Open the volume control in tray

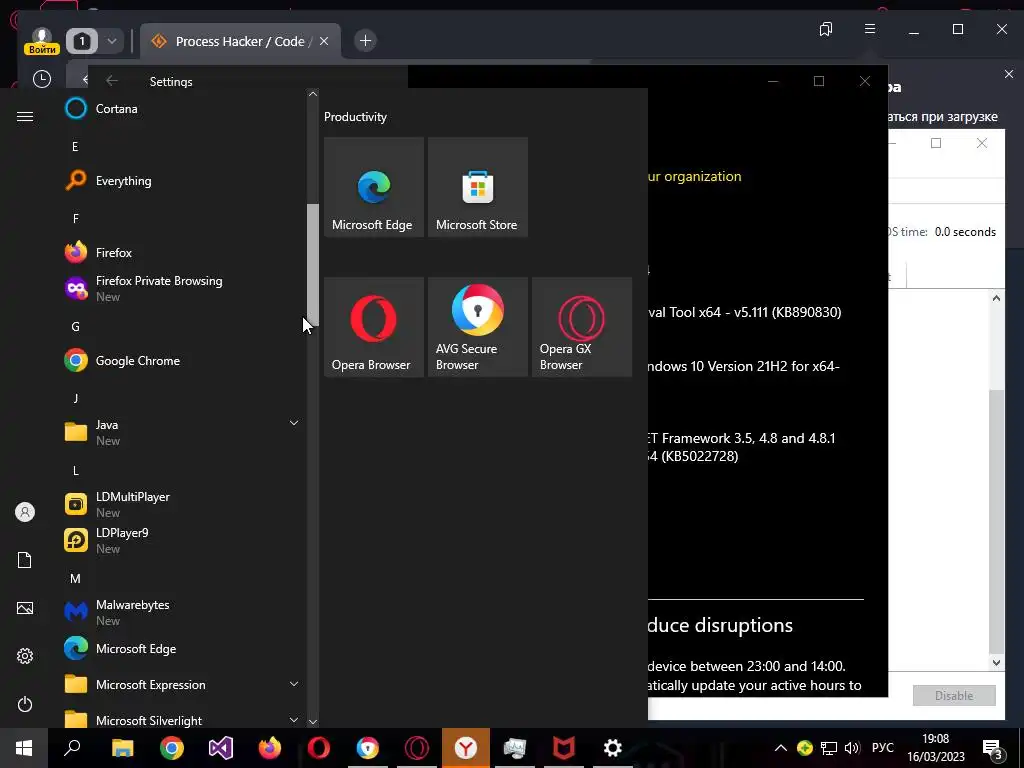(852, 748)
